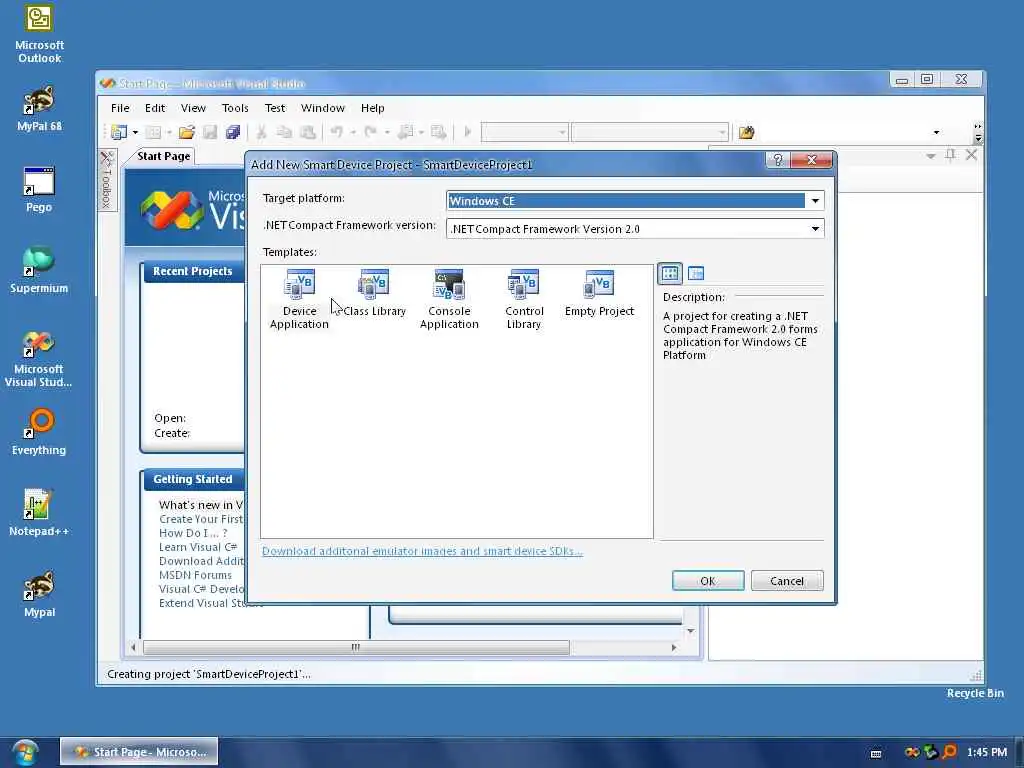Click the dialog help question mark button
This screenshot has height=768, width=1024.
click(x=777, y=160)
